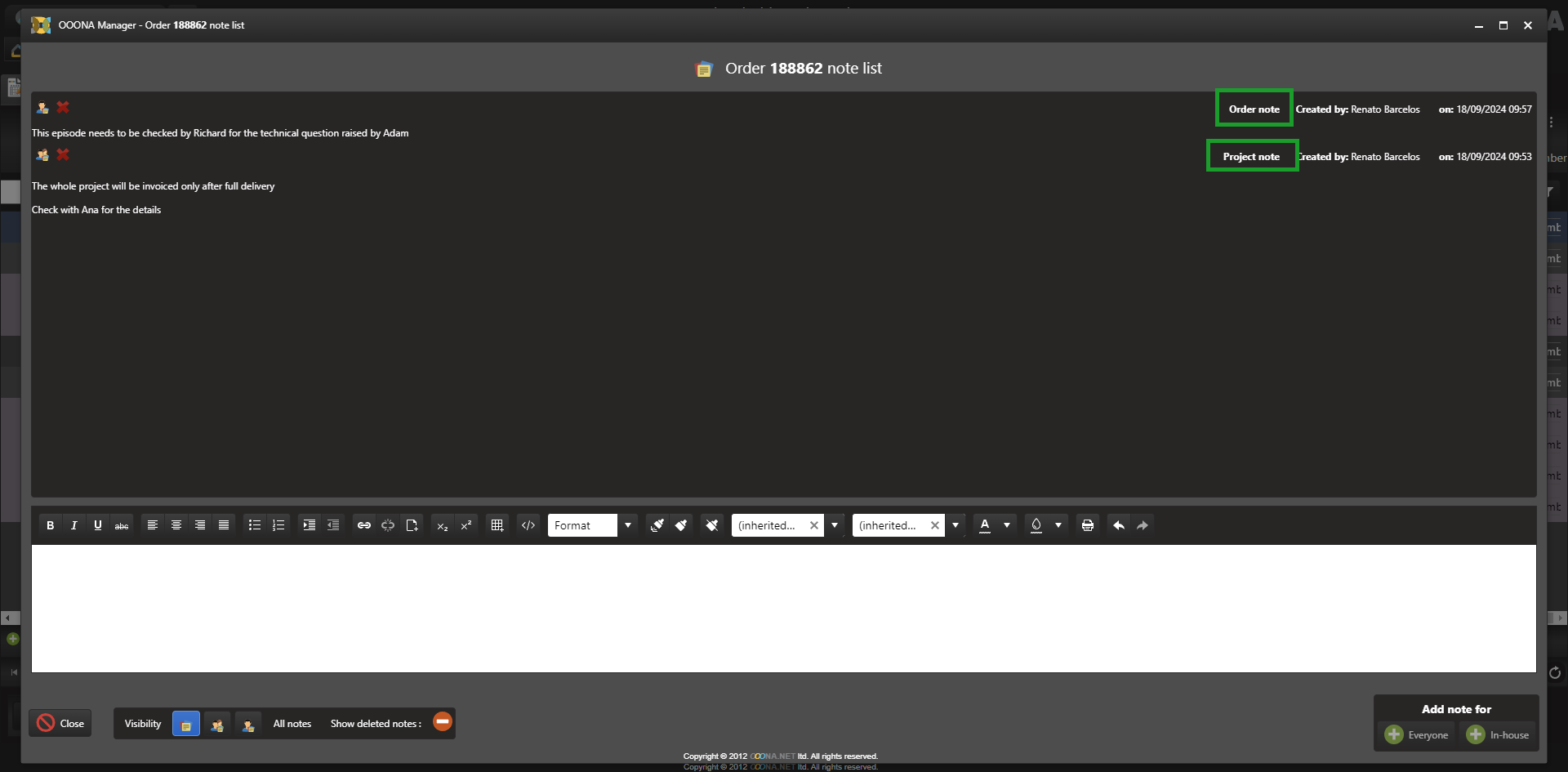The height and width of the screenshot is (772, 1568).
Task: Insert a numbered list
Action: pos(278,525)
